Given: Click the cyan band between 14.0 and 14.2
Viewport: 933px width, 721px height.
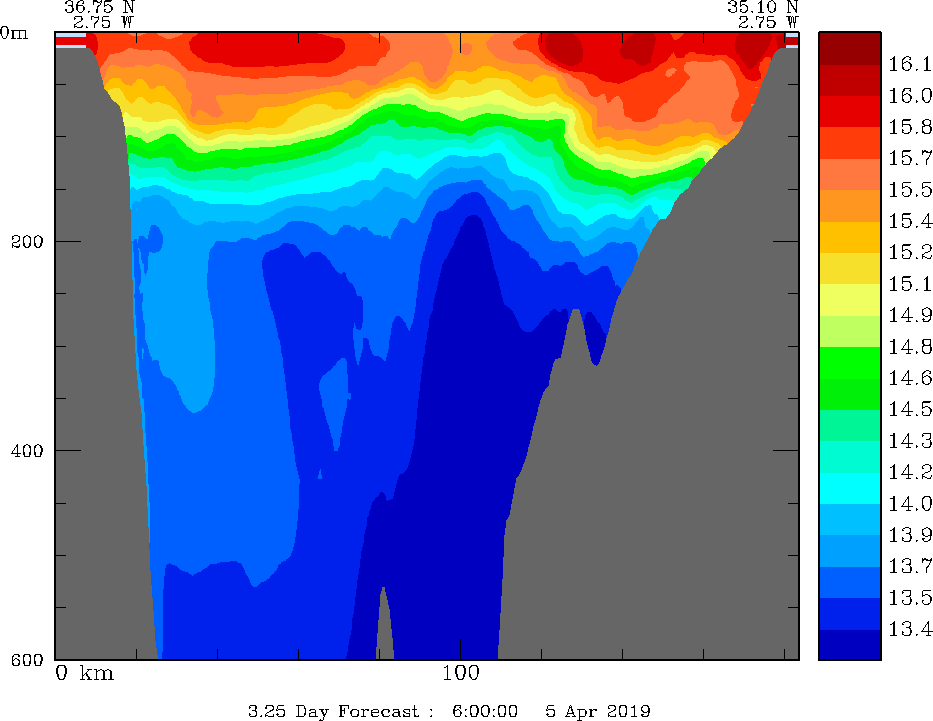Looking at the screenshot, I should coord(850,488).
